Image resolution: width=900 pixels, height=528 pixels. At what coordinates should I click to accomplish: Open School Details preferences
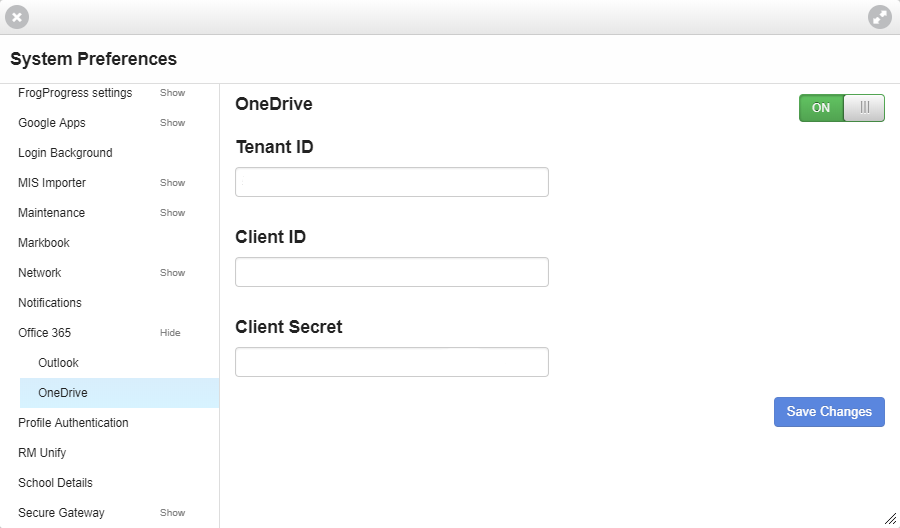click(55, 483)
